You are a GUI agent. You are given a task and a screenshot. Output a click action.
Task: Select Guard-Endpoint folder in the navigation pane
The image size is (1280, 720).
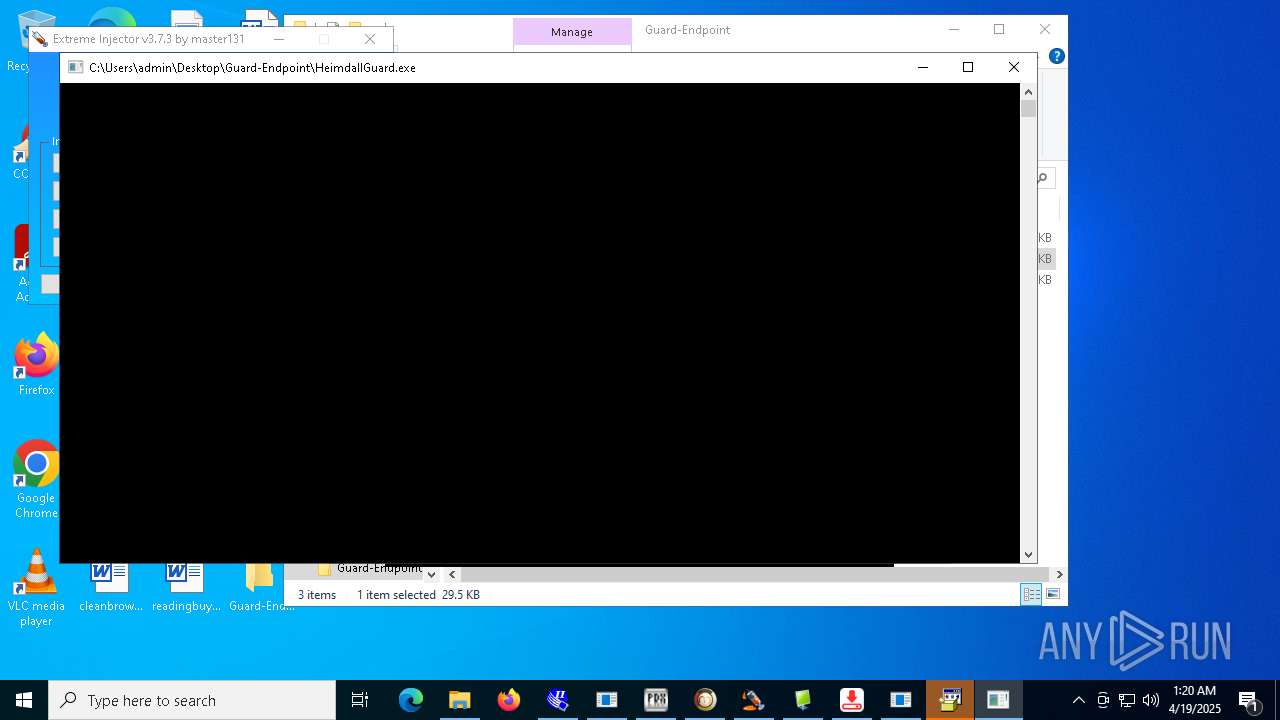(x=370, y=568)
